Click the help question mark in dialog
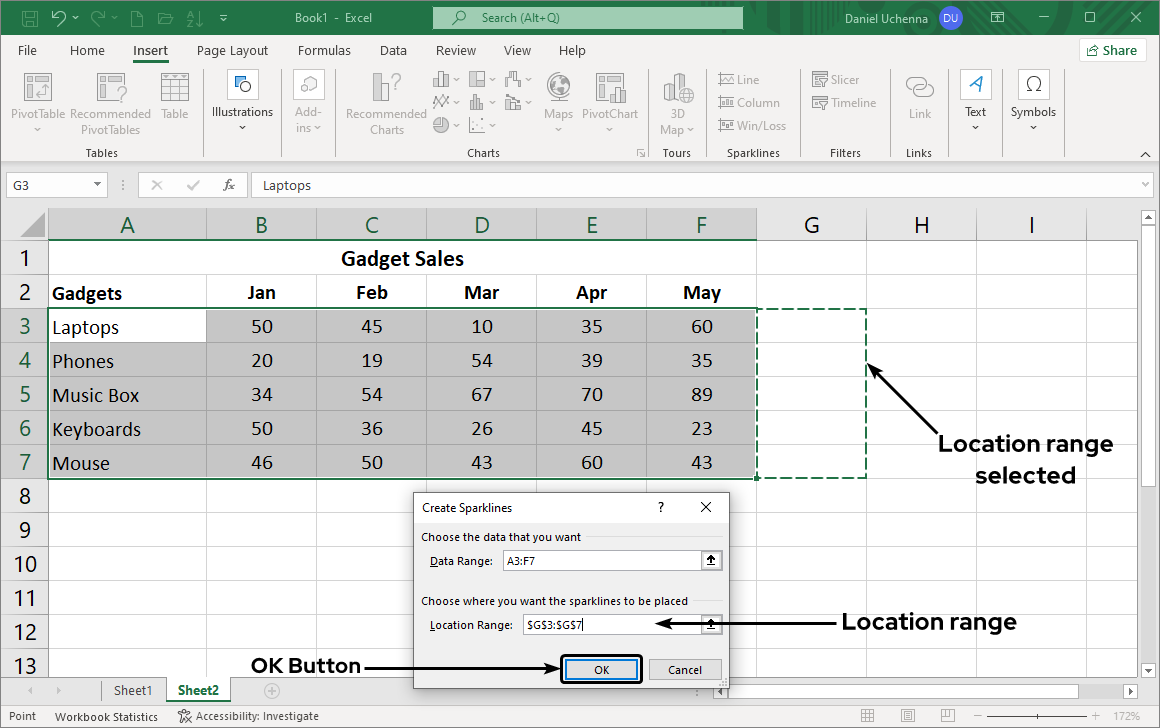This screenshot has width=1160, height=728. click(661, 508)
